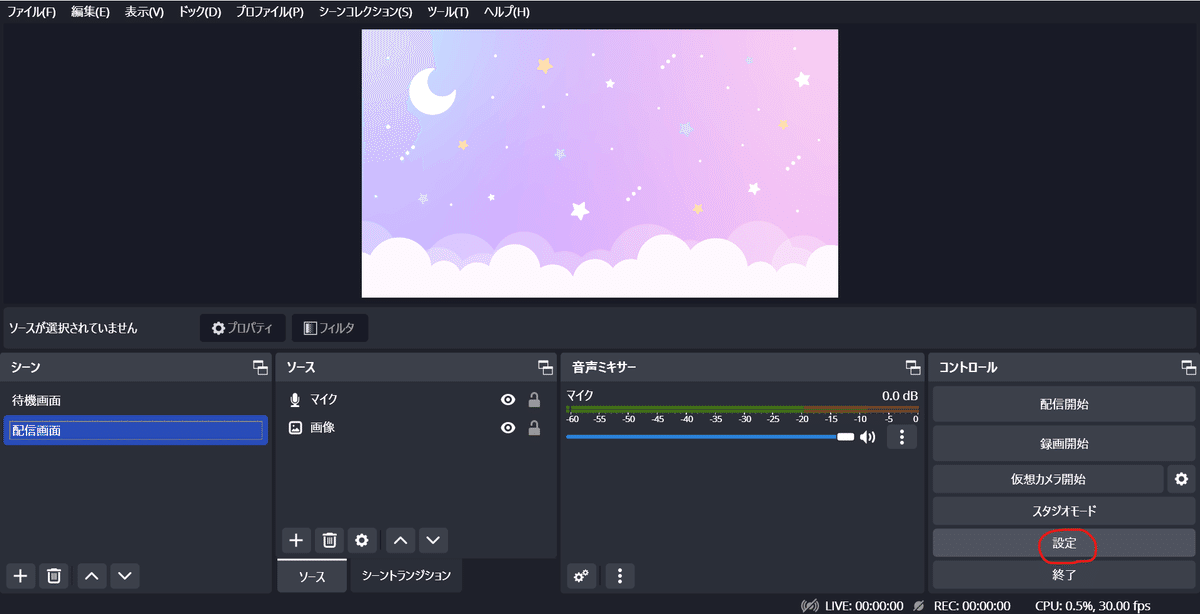Move scene down with arrow

tap(124, 575)
